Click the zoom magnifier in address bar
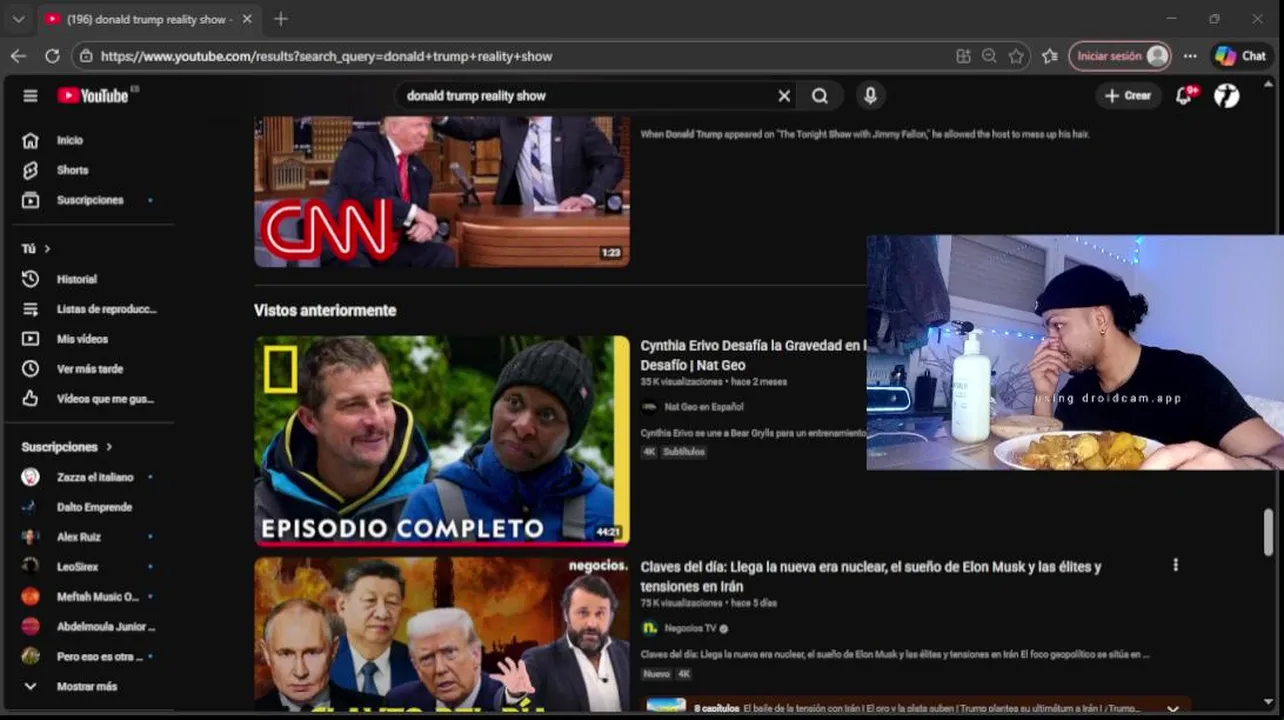The width and height of the screenshot is (1284, 720). click(x=989, y=56)
